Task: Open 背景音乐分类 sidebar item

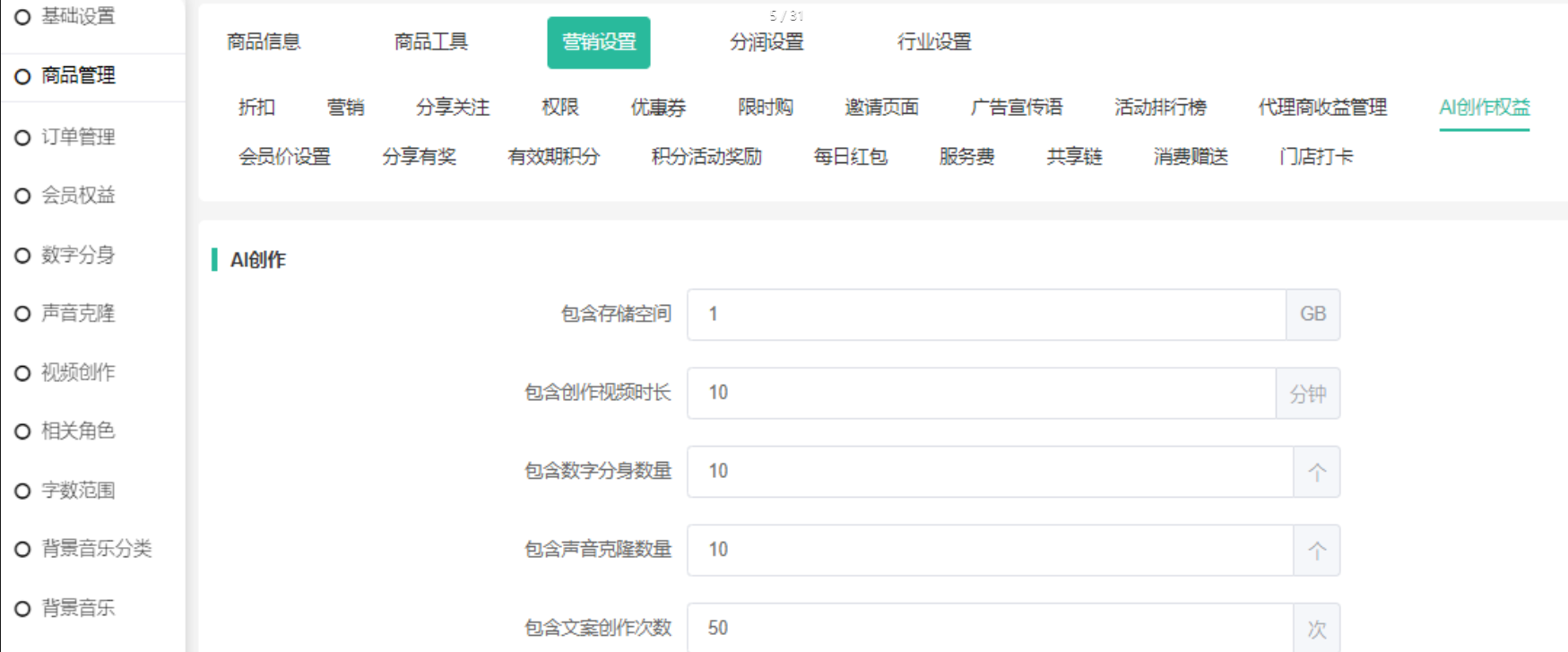Action: pos(96,549)
